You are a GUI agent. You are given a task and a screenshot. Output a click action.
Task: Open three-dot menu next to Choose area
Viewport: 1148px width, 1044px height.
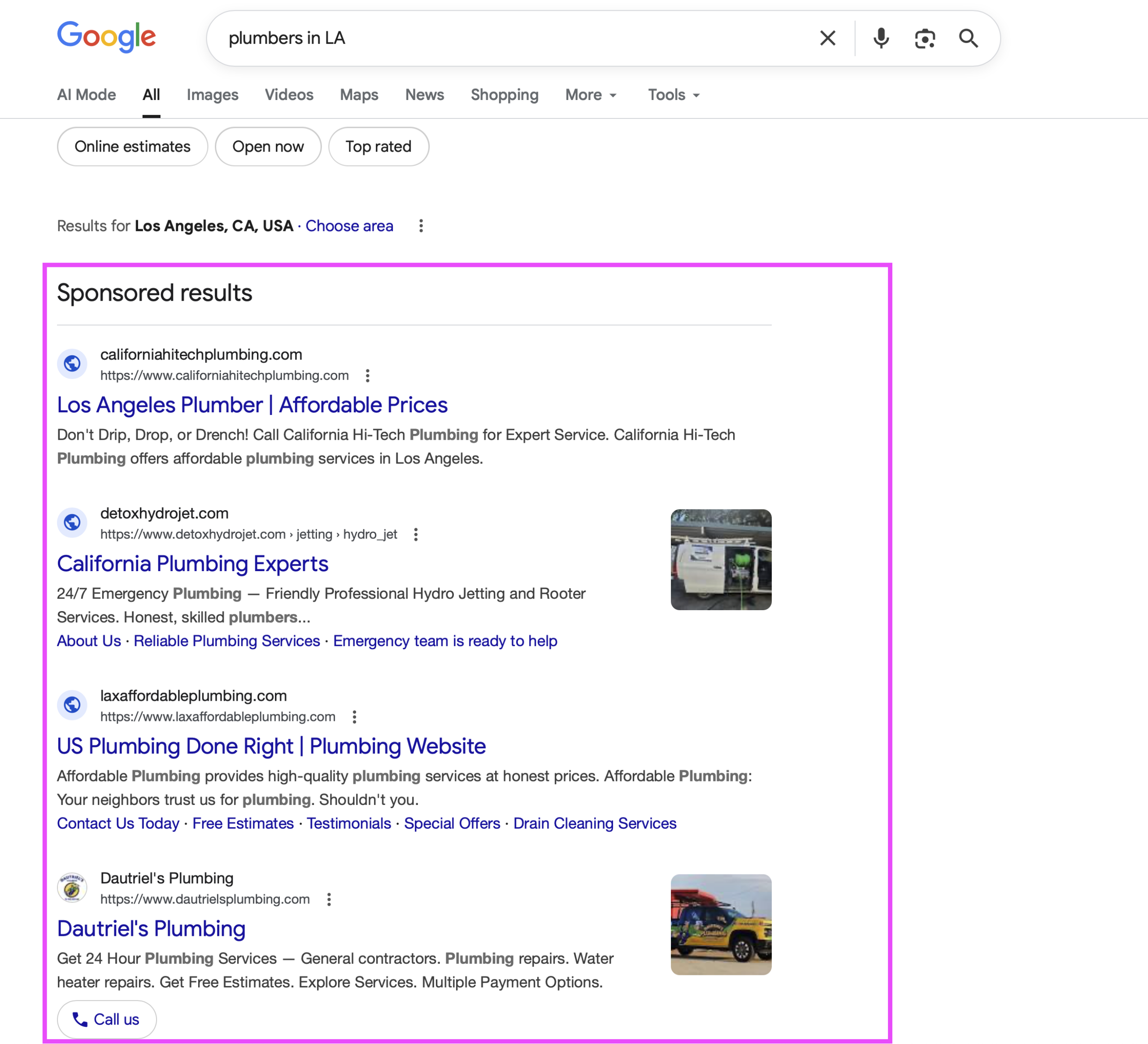421,226
